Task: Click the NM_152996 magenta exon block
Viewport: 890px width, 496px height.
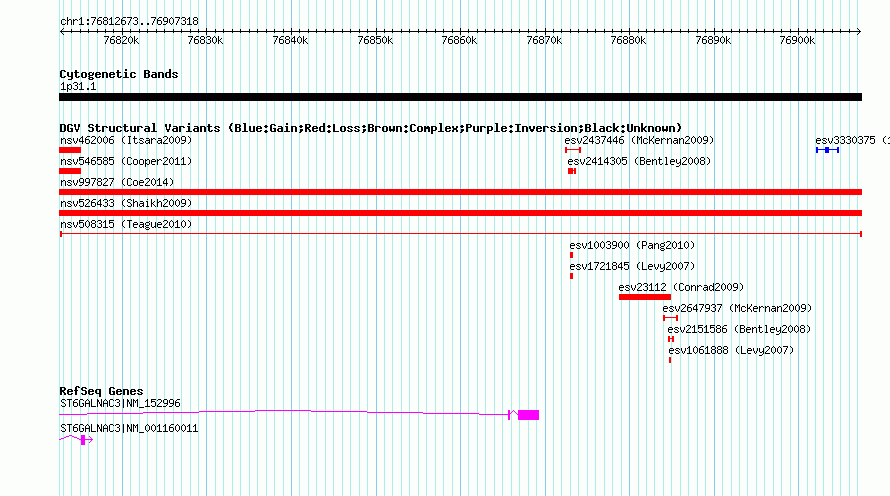Action: click(528, 415)
